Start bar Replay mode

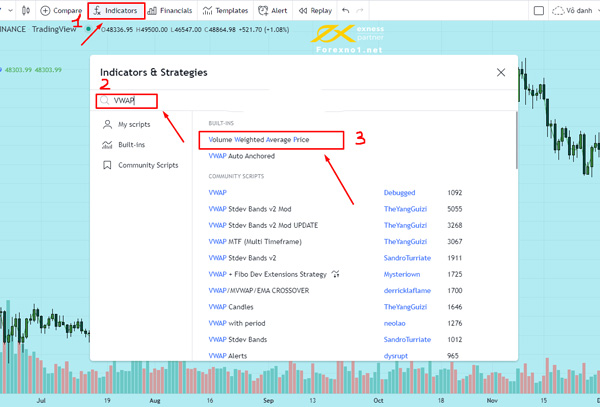pos(315,11)
